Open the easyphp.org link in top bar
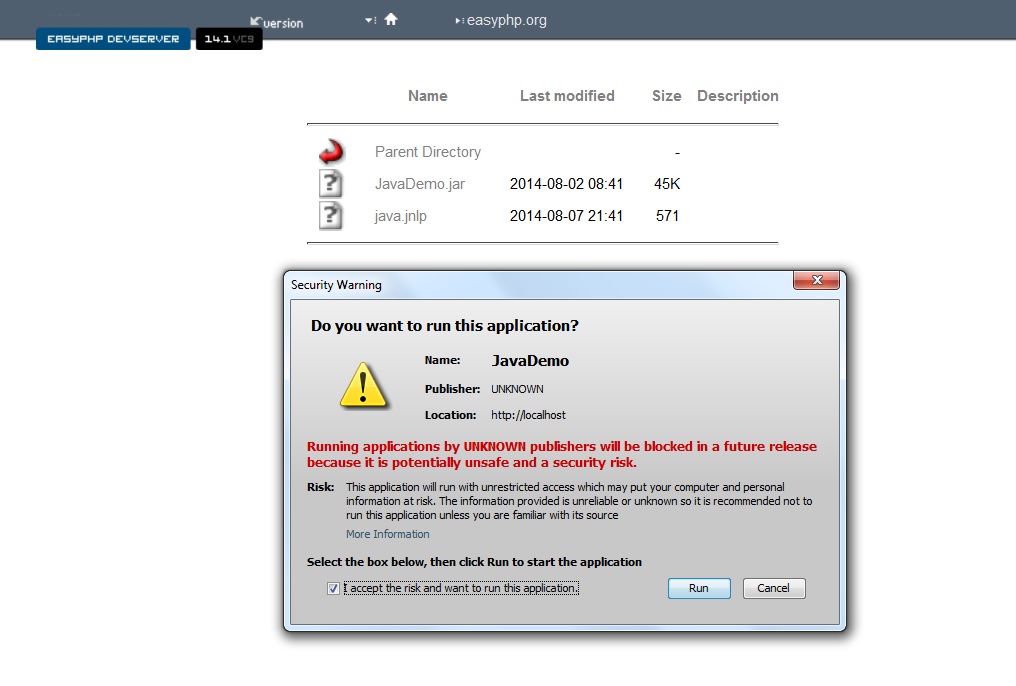Screen dimensions: 1016x686 (505, 20)
